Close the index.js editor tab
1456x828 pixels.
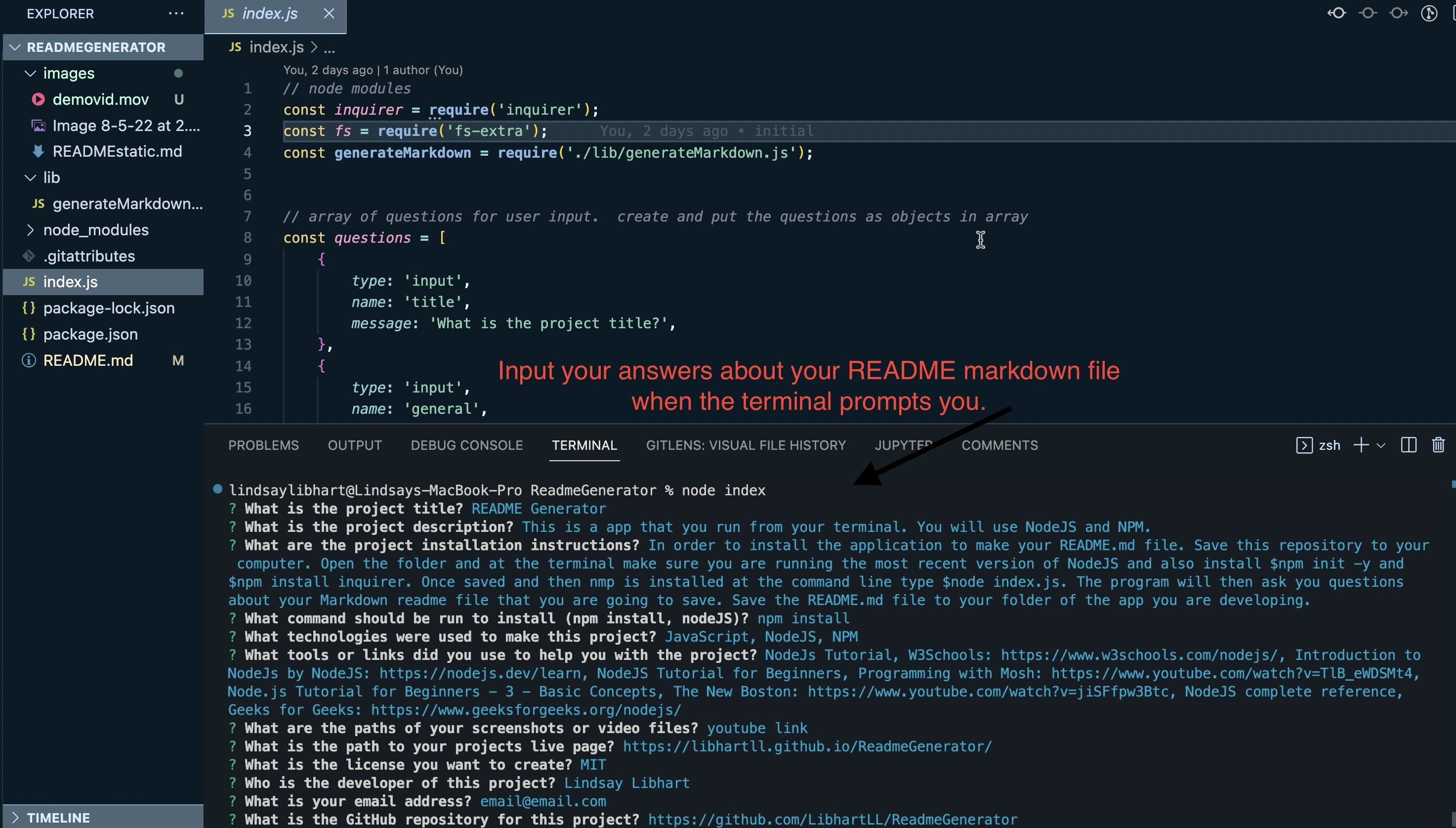pos(329,13)
